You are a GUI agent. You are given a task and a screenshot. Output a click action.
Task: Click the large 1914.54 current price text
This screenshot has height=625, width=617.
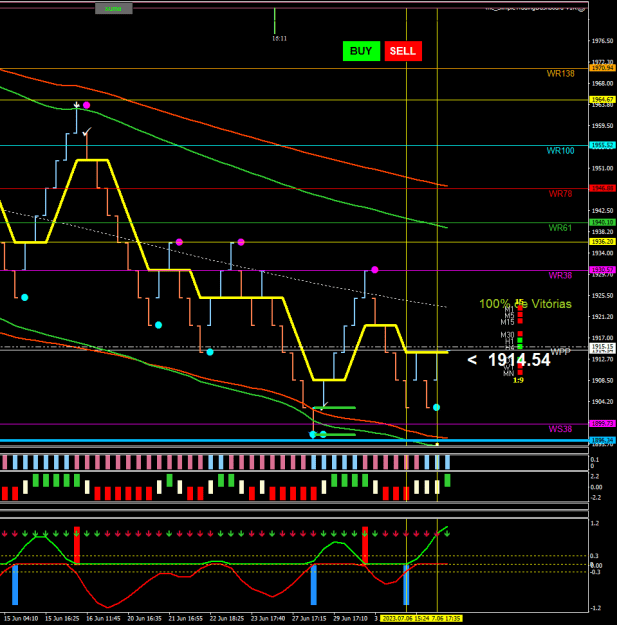[x=519, y=360]
